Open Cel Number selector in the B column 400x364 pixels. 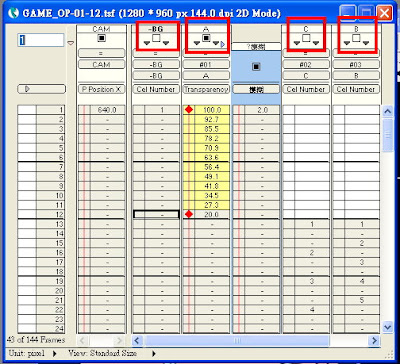point(356,89)
